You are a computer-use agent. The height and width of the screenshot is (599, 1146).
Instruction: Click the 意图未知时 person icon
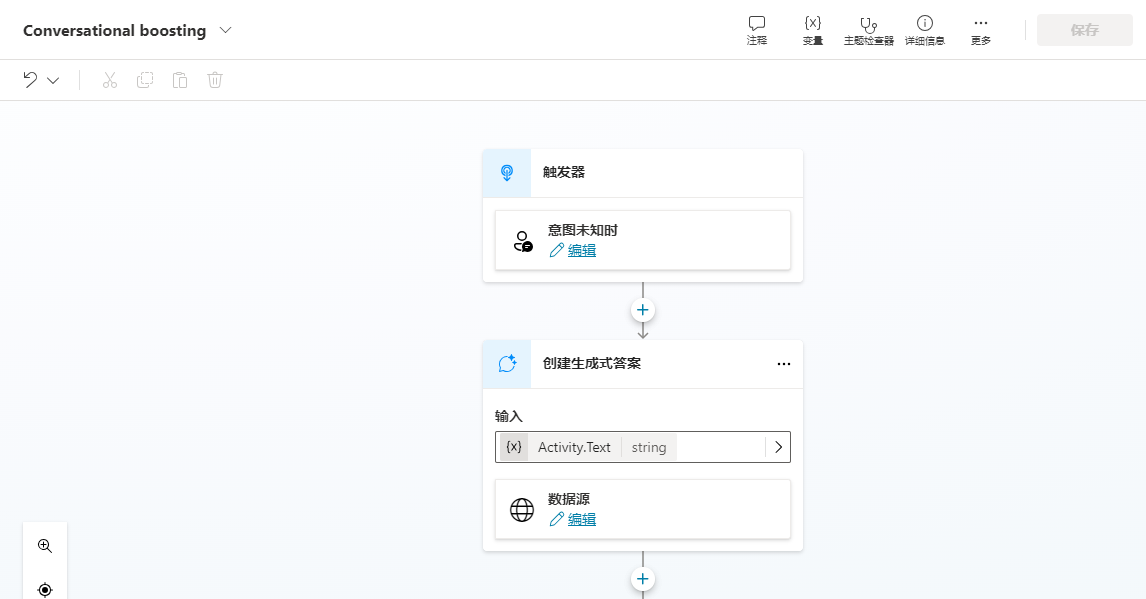click(523, 241)
